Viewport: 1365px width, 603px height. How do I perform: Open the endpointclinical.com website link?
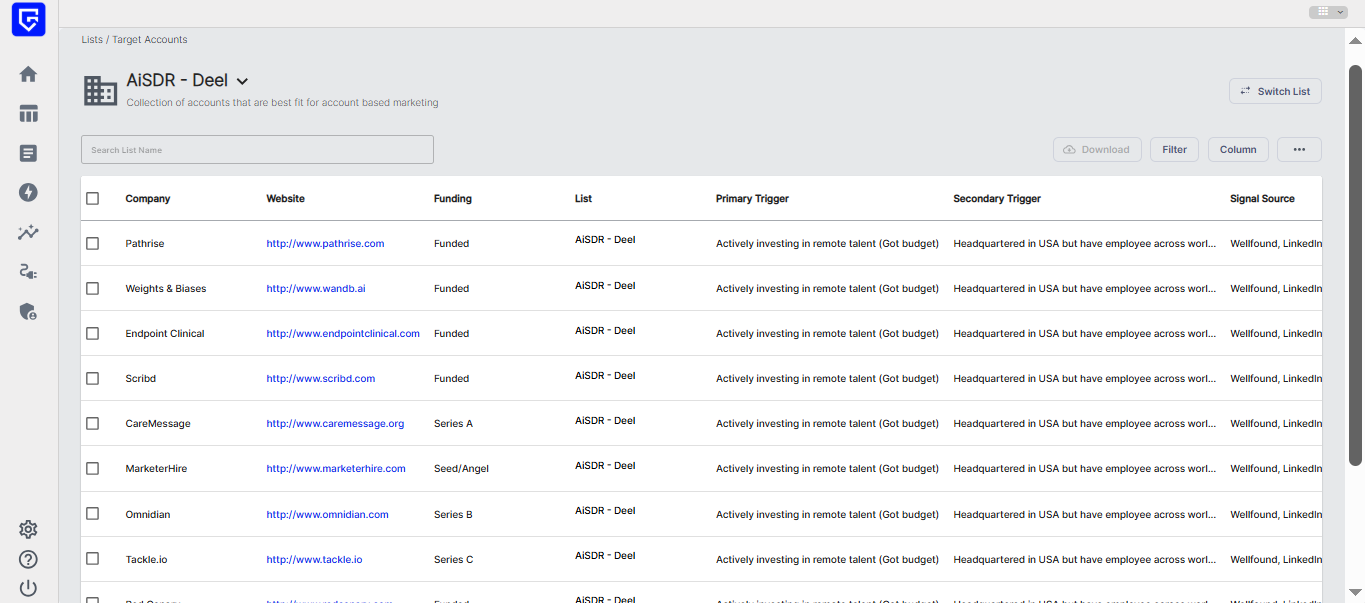click(343, 334)
